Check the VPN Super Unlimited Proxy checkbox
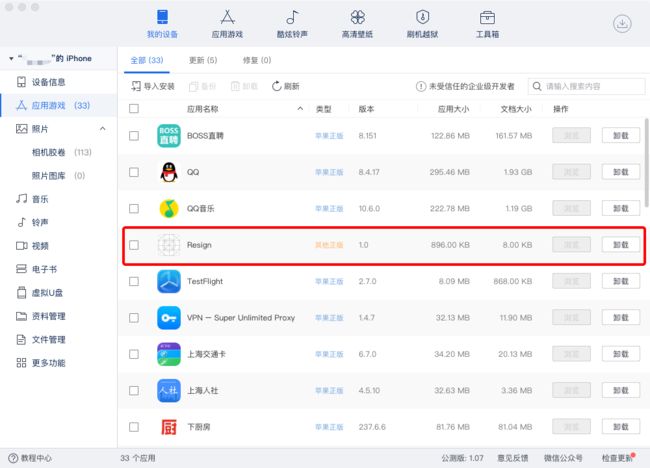Screen dimensions: 650x468 (134, 318)
